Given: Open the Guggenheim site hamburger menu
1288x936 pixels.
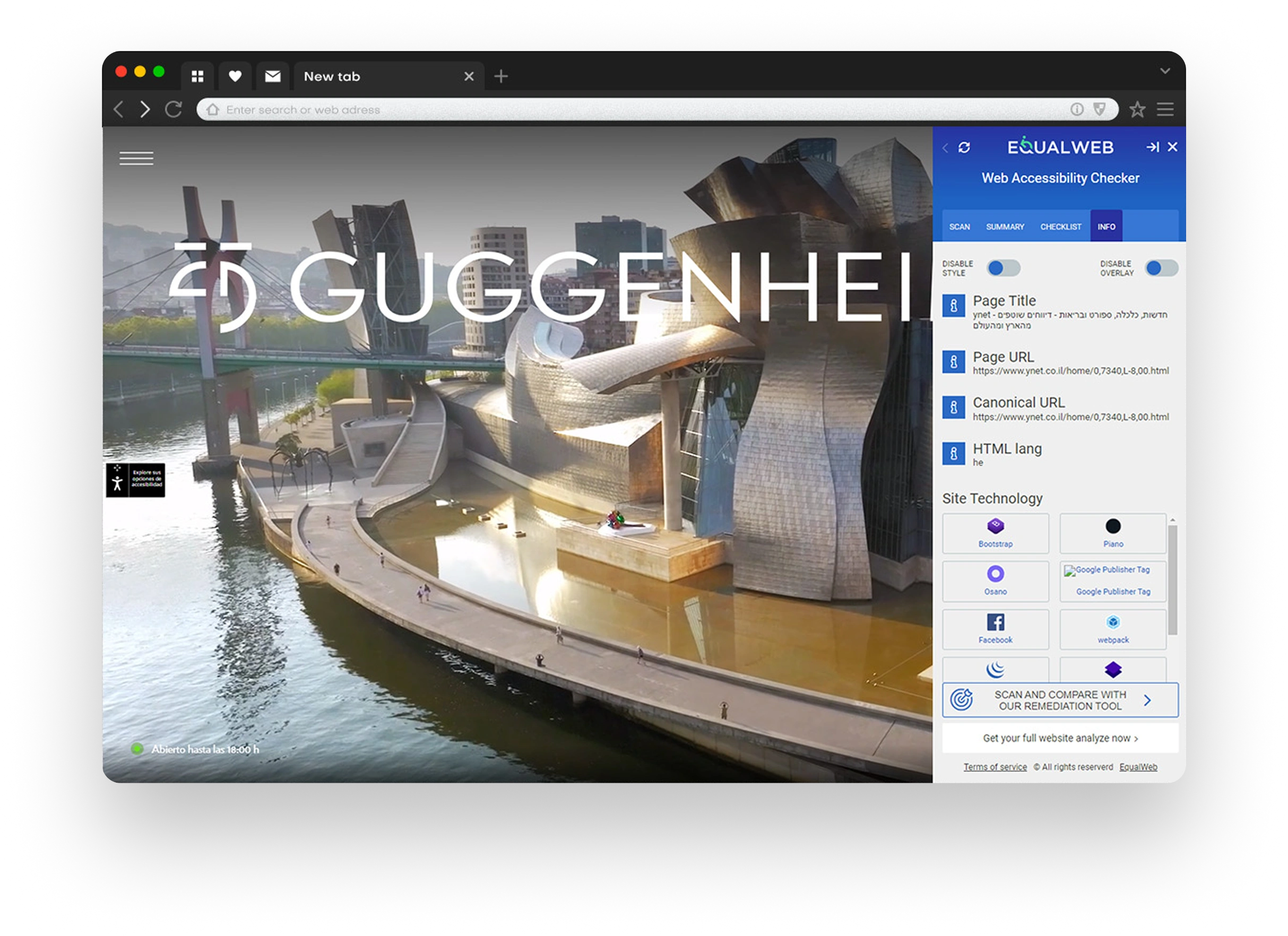Looking at the screenshot, I should point(136,158).
